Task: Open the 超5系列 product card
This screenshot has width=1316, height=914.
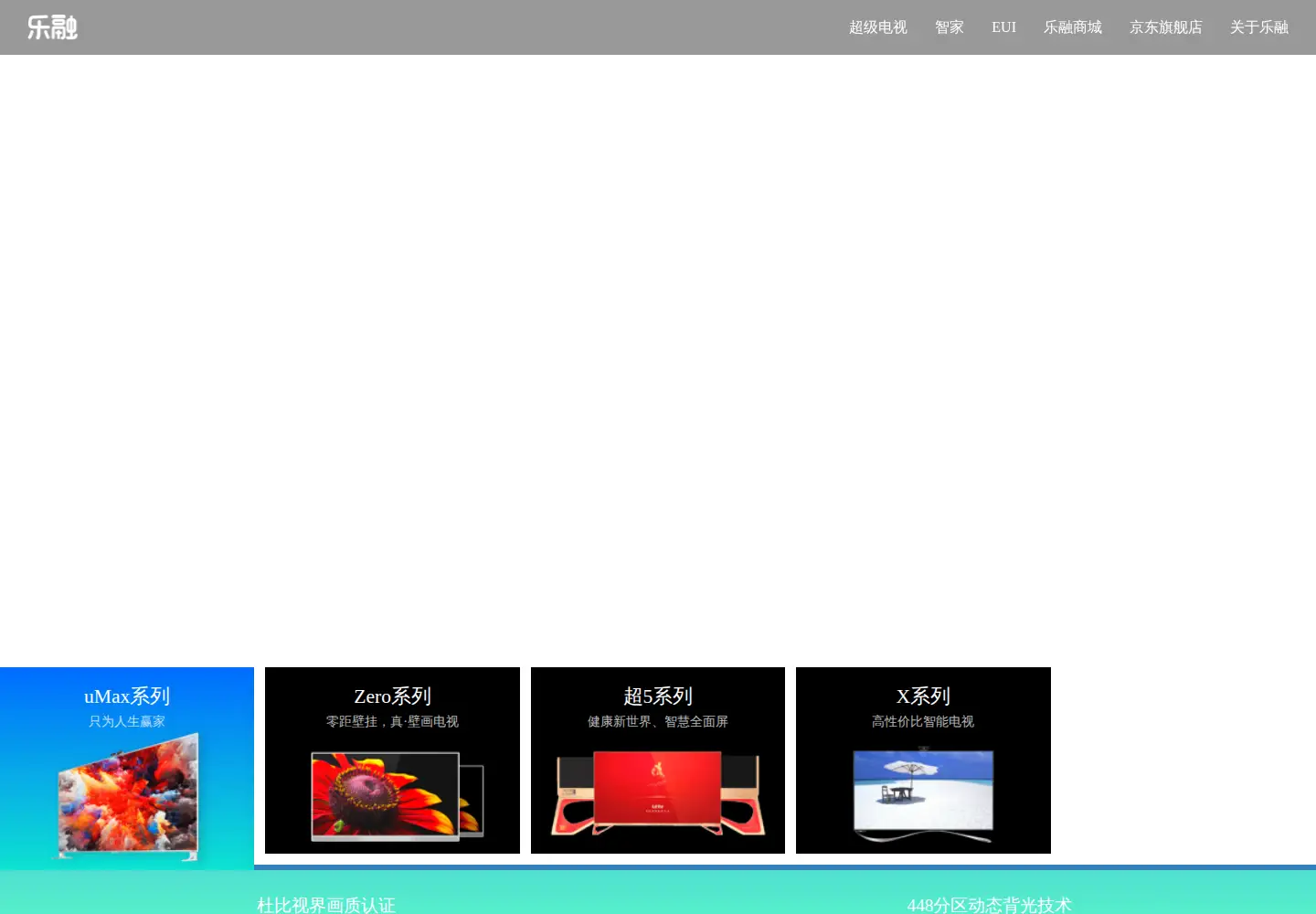Action: pyautogui.click(x=658, y=760)
